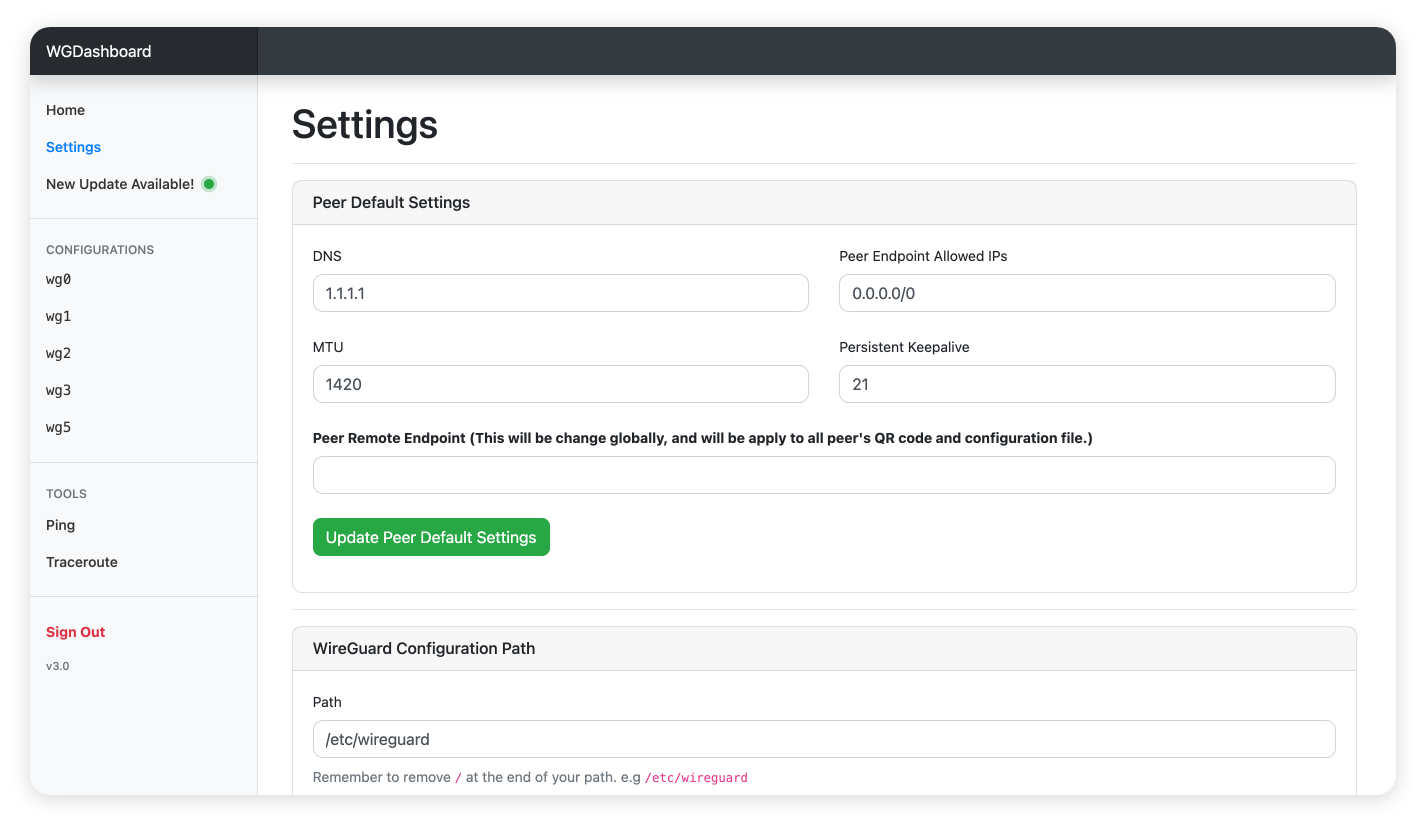Select the wg0 configuration
The width and height of the screenshot is (1426, 828).
click(58, 280)
